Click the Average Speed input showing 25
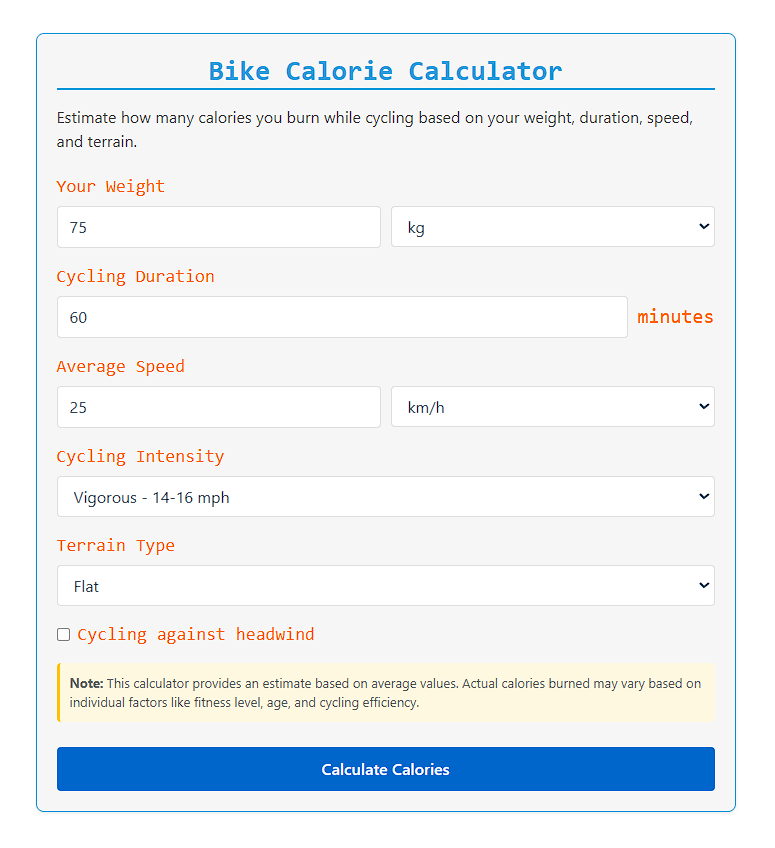775x848 pixels. click(218, 406)
